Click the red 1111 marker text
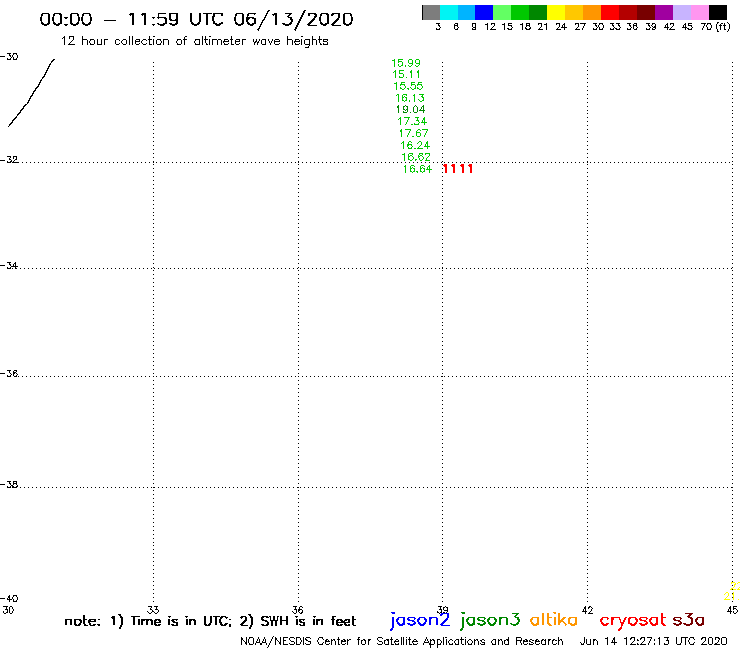The height and width of the screenshot is (650, 740). click(458, 169)
